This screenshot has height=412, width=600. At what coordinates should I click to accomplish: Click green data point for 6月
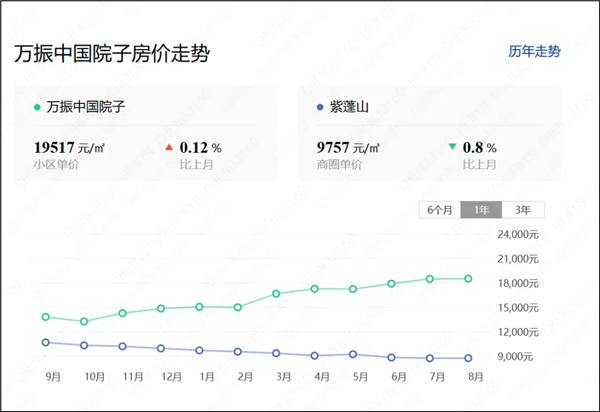point(391,284)
